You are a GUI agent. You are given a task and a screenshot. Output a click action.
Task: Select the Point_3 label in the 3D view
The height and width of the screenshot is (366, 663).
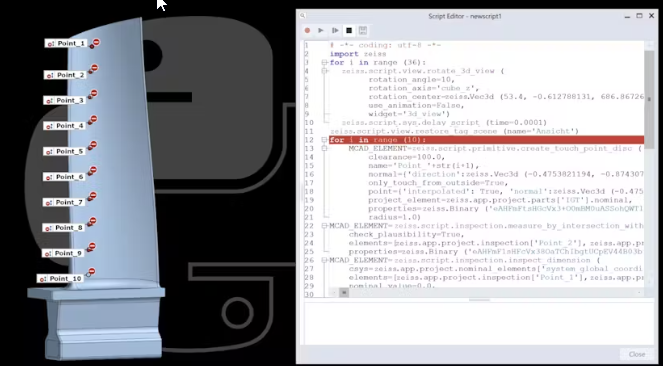coord(65,101)
